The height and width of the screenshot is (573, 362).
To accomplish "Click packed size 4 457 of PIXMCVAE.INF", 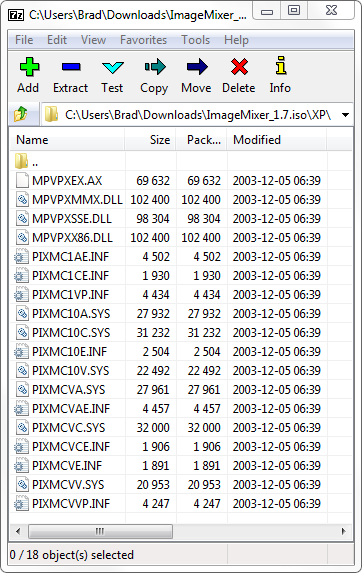I will pyautogui.click(x=207, y=408).
